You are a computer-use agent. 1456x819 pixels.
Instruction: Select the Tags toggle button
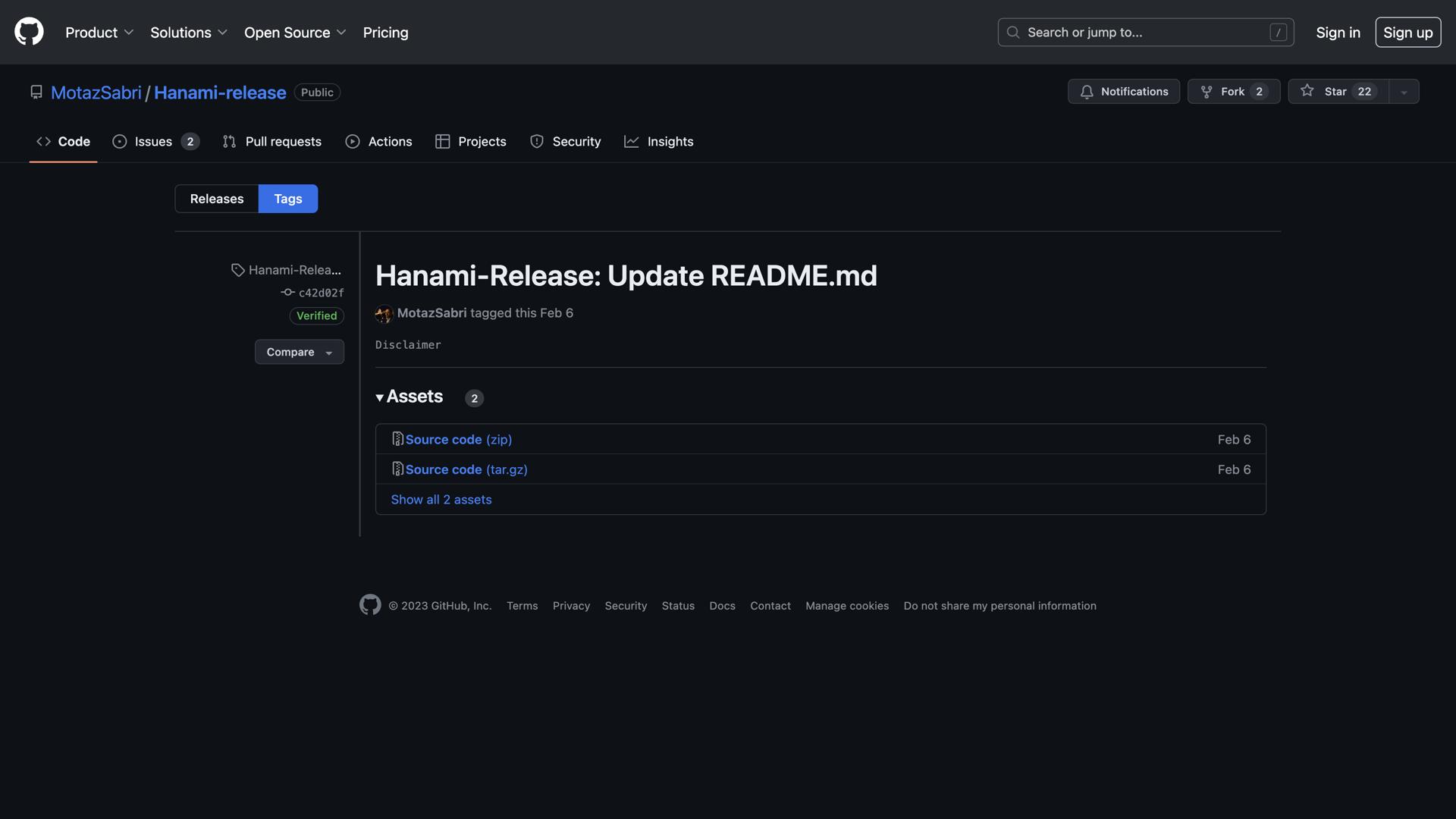(288, 199)
